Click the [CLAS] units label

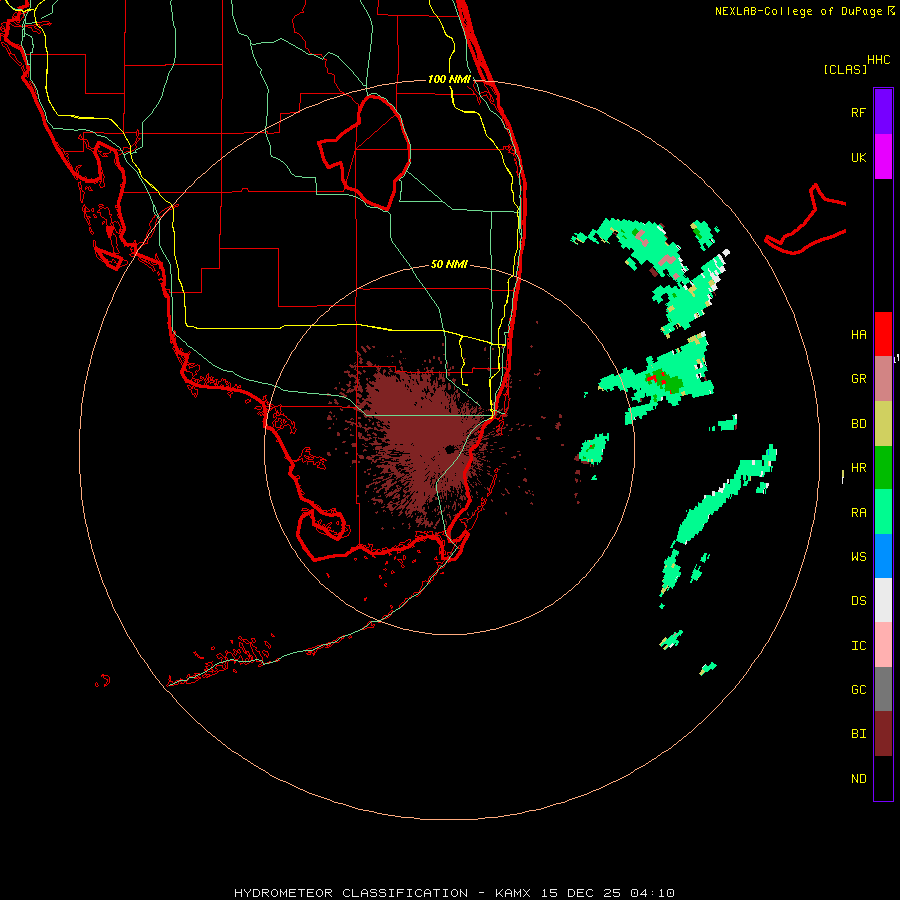[845, 69]
